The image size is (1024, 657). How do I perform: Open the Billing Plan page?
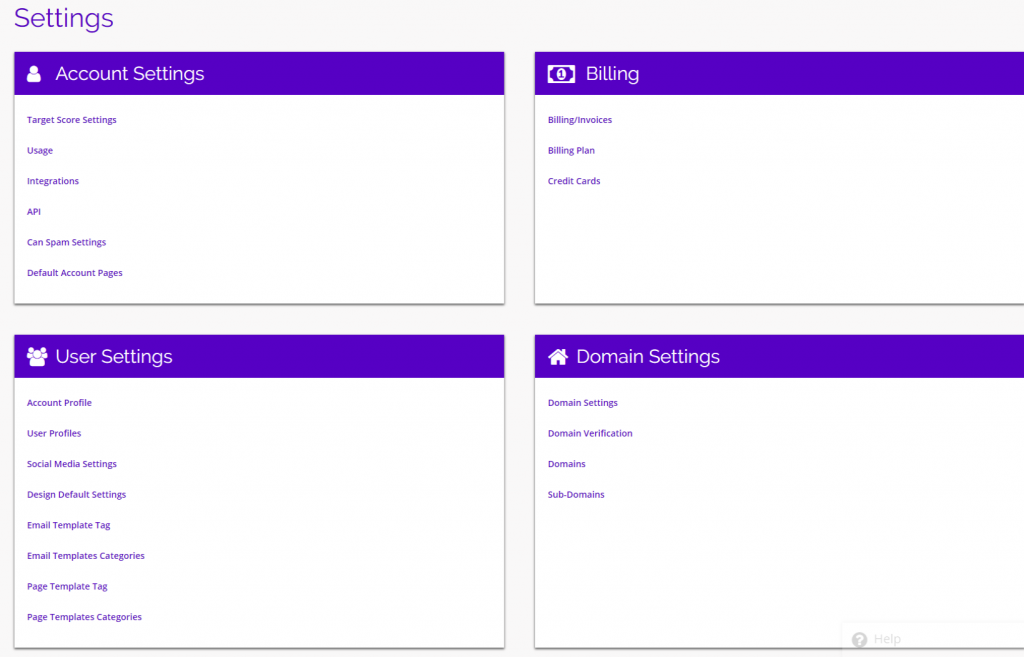(571, 150)
